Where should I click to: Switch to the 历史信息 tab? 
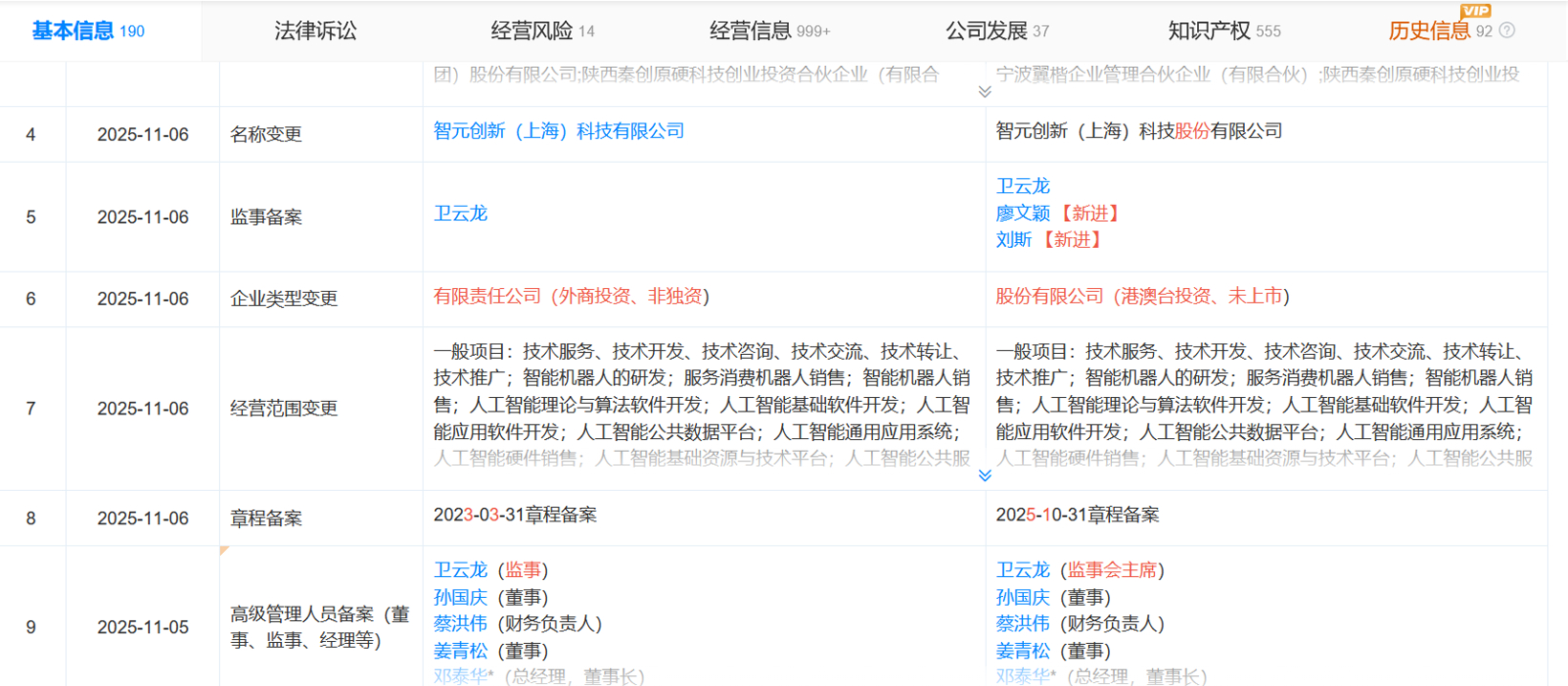1429,31
